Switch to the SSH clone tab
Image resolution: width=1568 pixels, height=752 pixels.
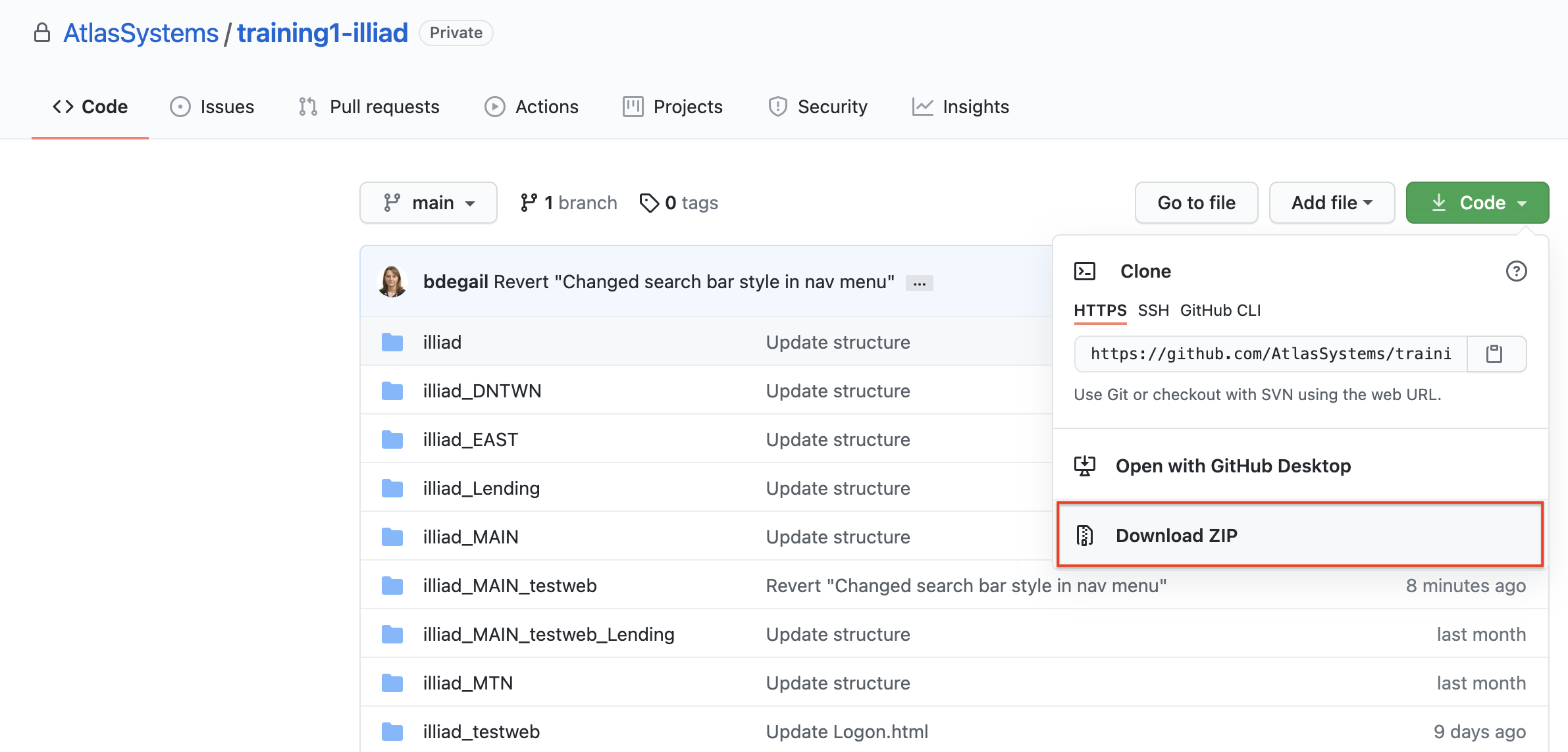[1153, 310]
